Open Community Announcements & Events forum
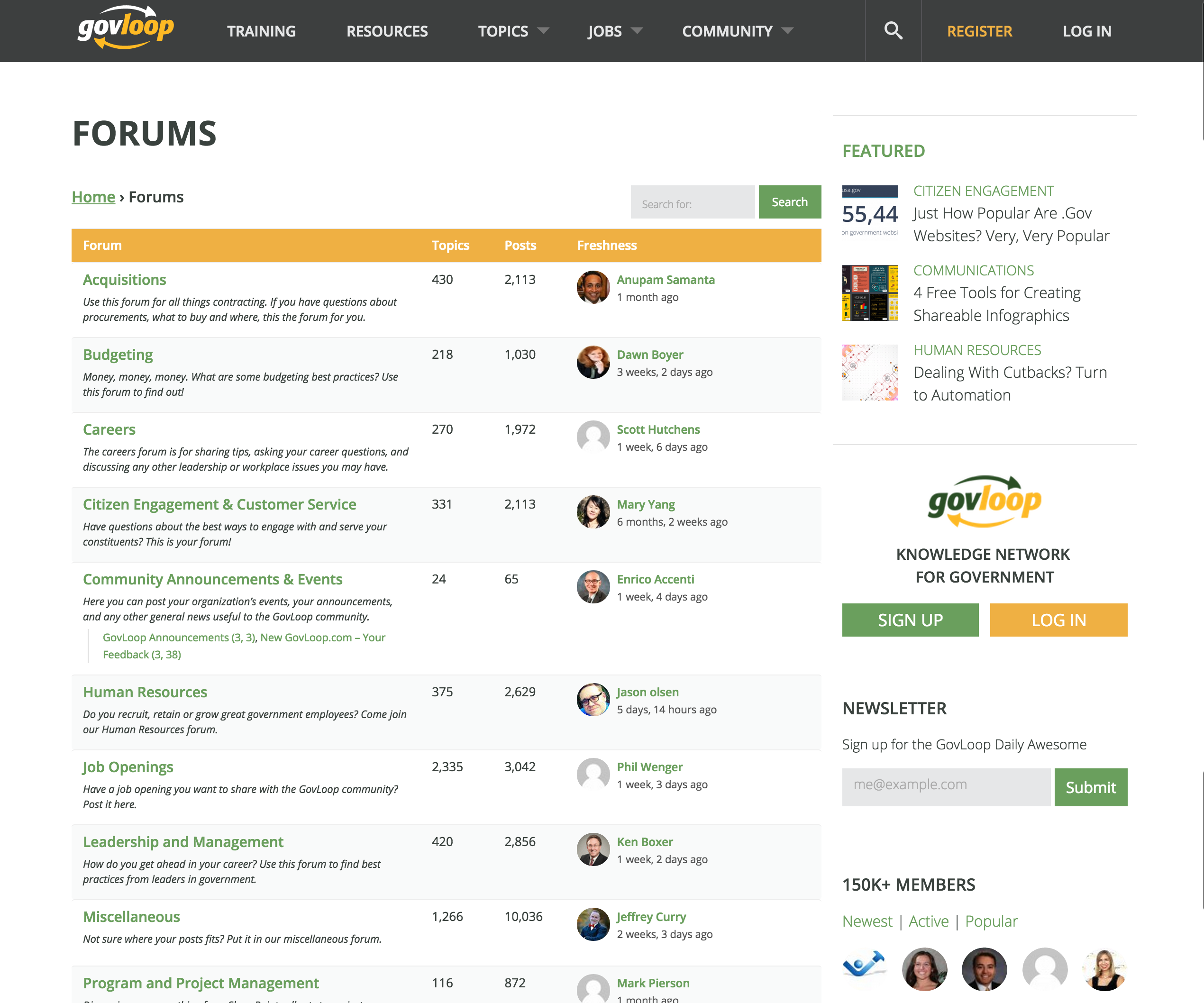 coord(213,580)
